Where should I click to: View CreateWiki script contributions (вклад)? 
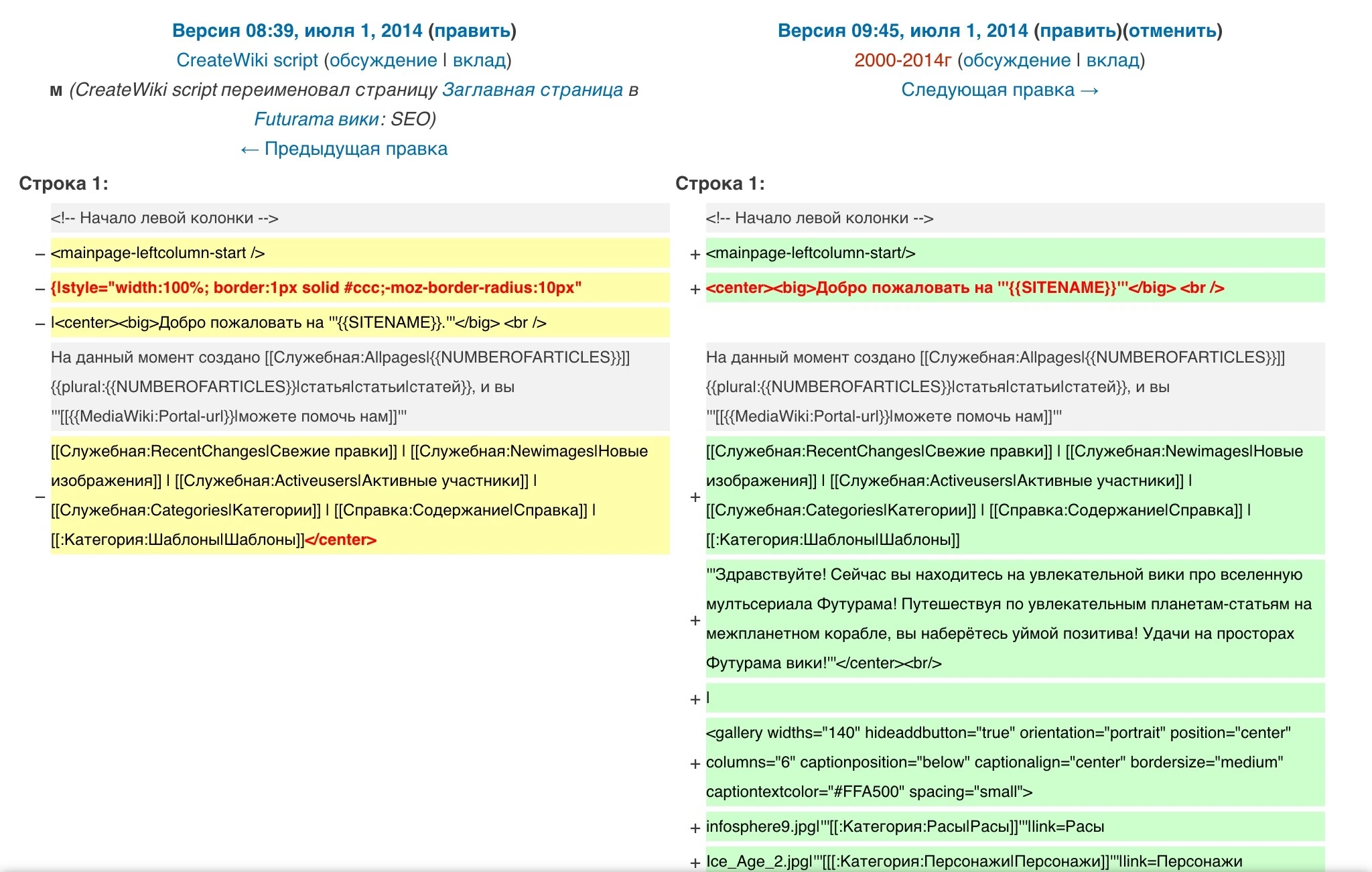click(x=479, y=60)
